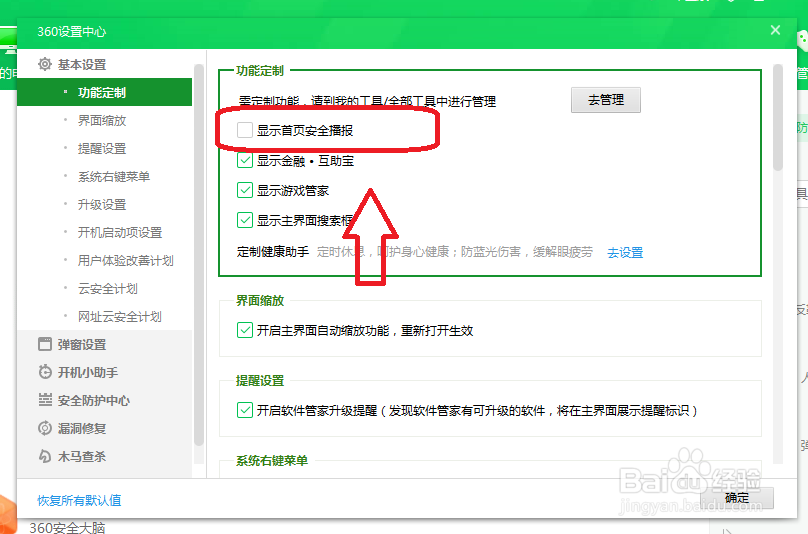Click the icon beside 木马查杀
Viewport: 808px width, 534px height.
coord(45,456)
